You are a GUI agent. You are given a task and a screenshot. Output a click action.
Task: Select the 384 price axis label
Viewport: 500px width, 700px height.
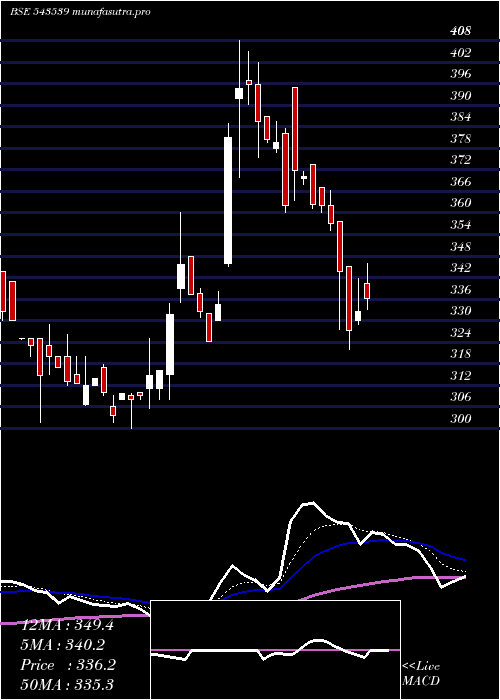[x=461, y=117]
